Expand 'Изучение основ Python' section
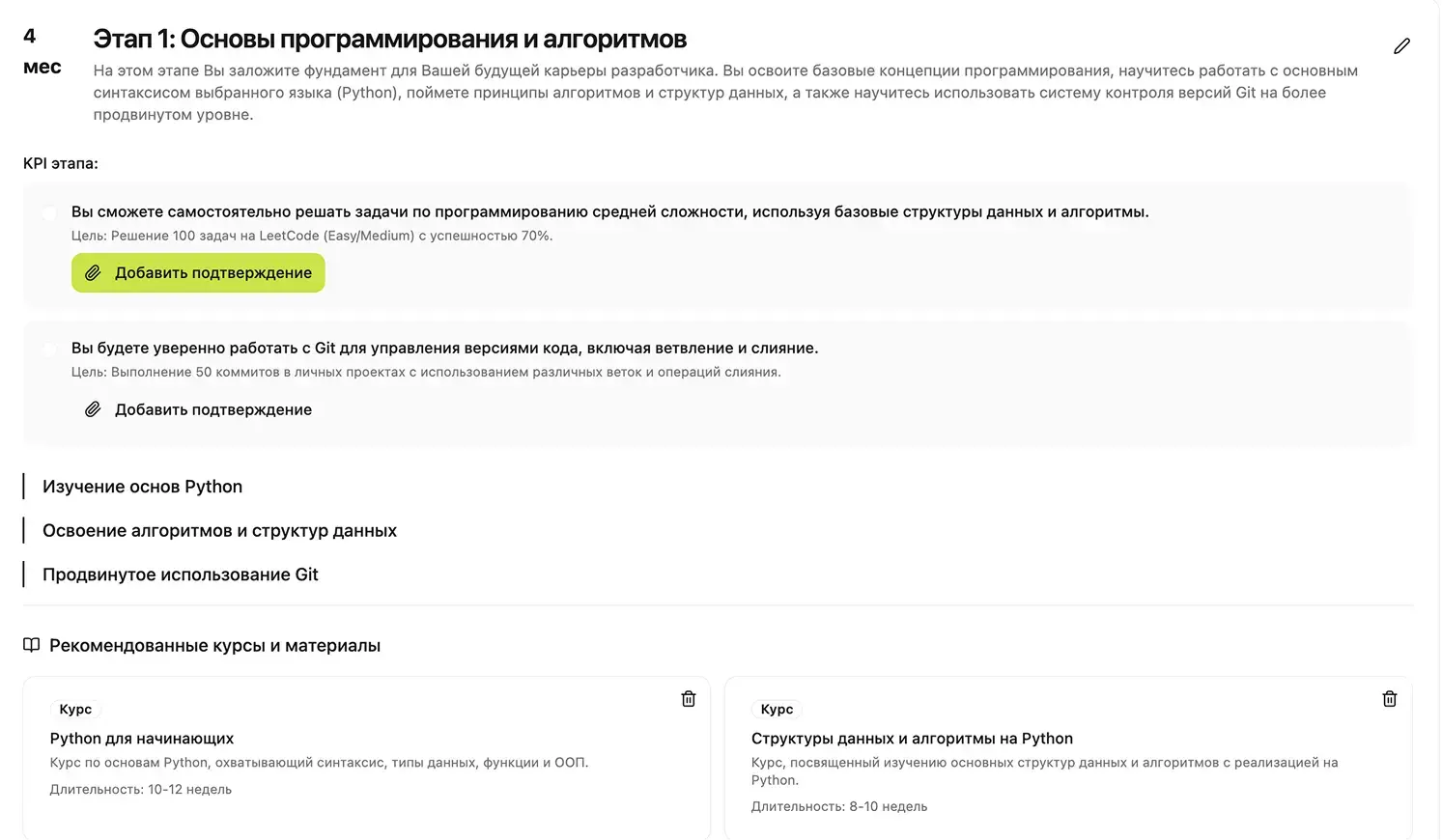 coord(142,487)
